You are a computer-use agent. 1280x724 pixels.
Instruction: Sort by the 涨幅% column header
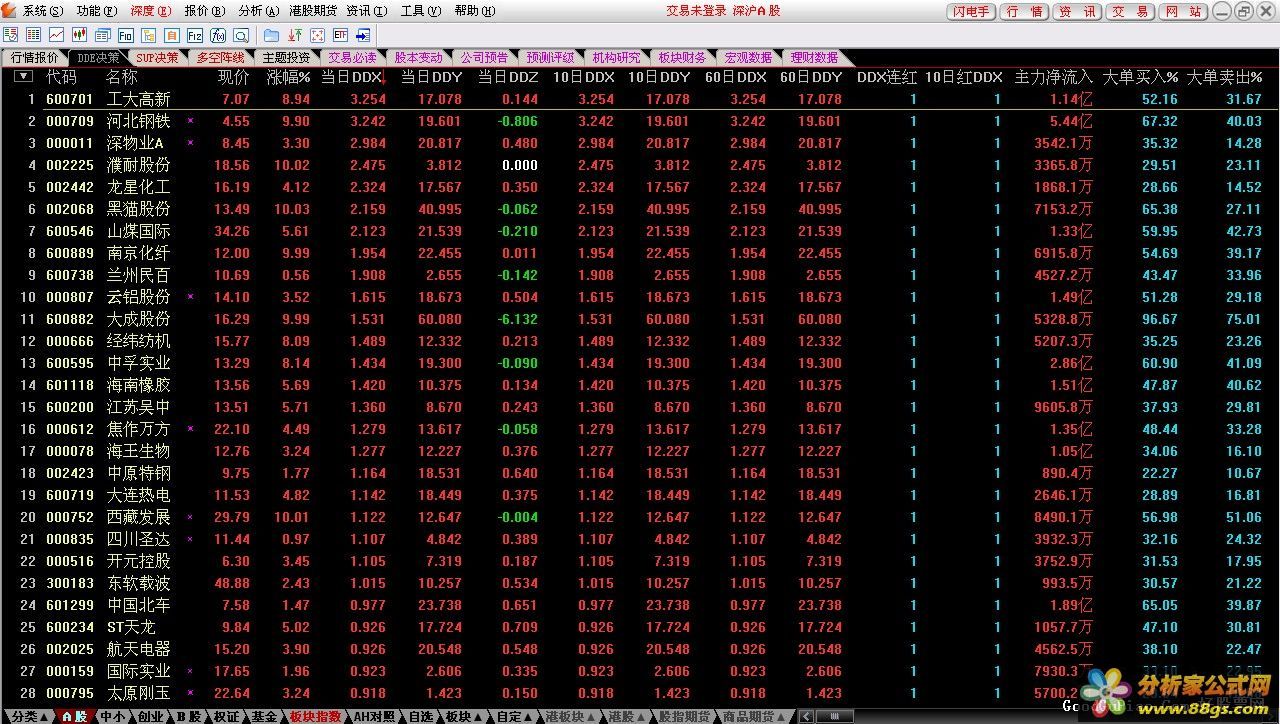[288, 77]
